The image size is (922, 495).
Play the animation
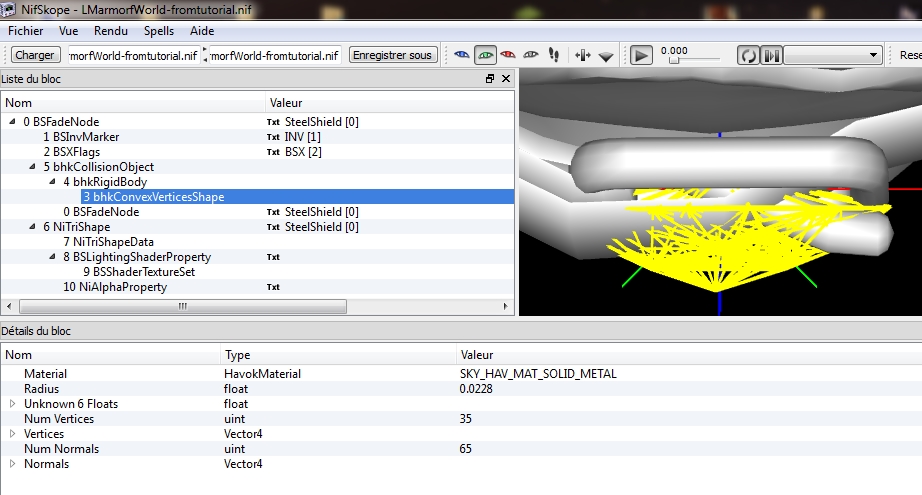(641, 56)
